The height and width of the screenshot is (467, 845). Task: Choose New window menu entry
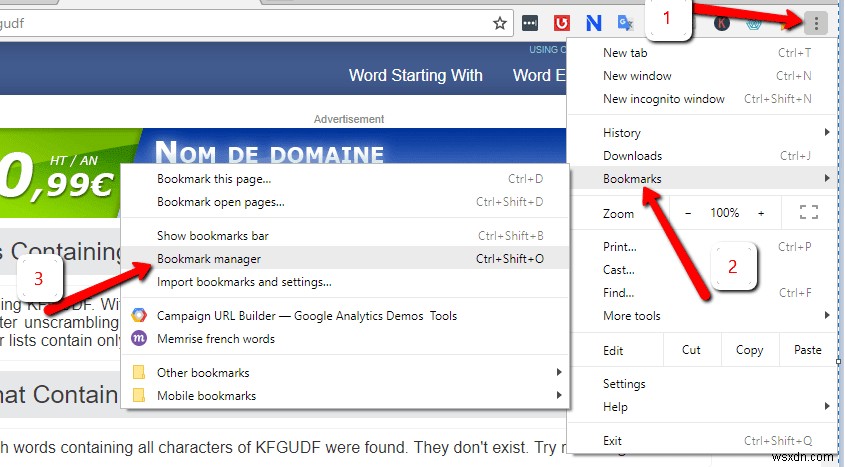(702, 76)
